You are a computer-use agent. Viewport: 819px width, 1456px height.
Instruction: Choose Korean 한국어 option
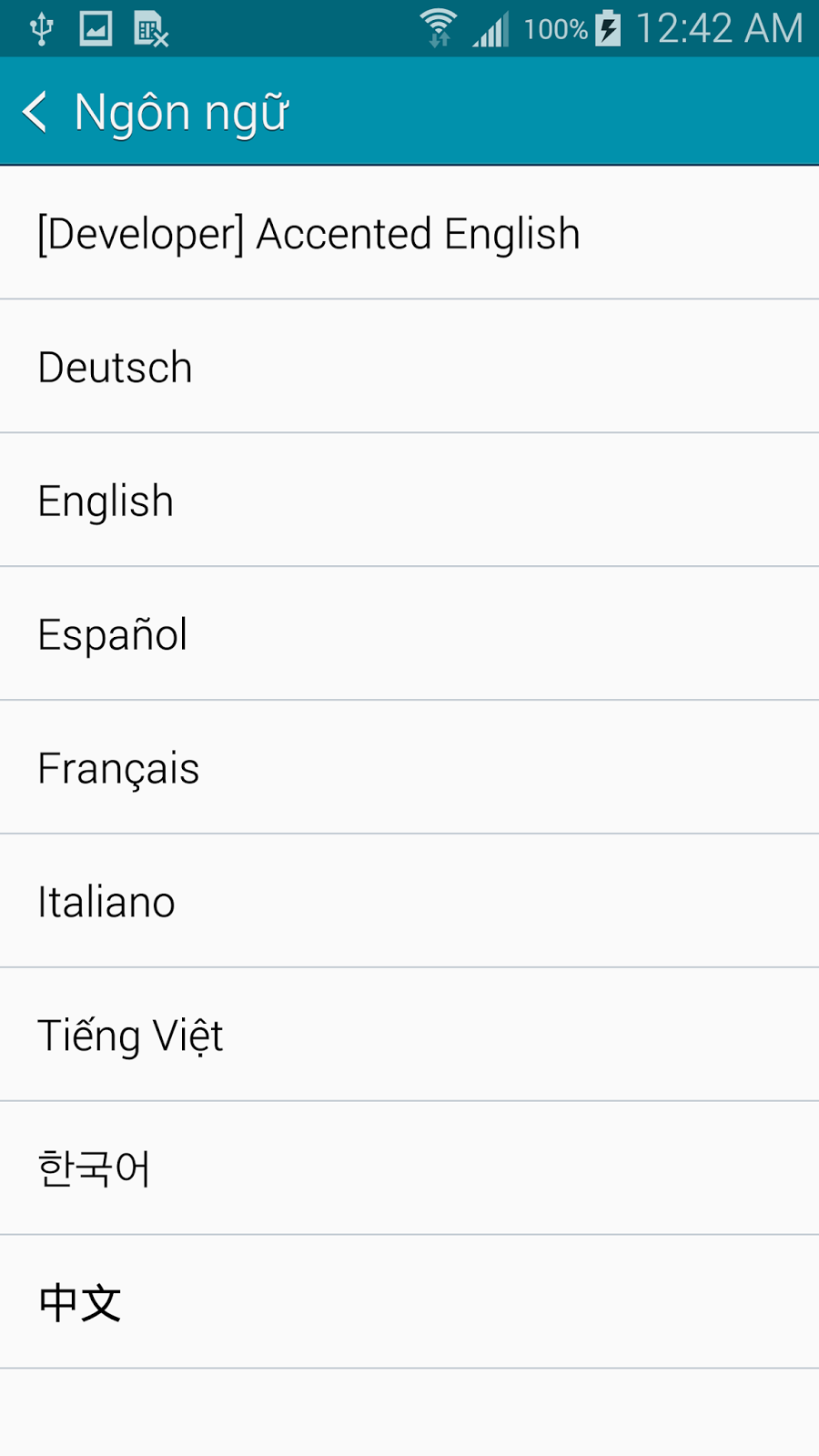(94, 1169)
